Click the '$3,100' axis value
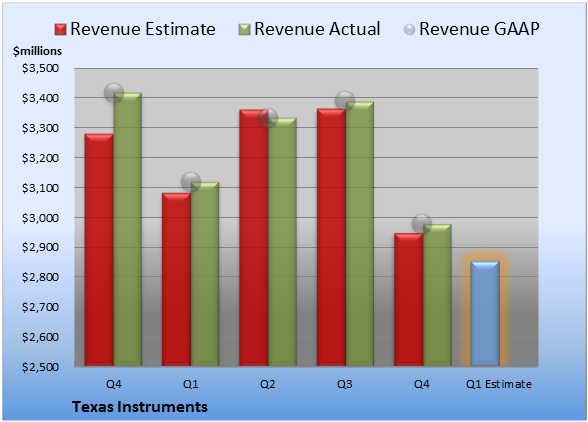 [40, 188]
